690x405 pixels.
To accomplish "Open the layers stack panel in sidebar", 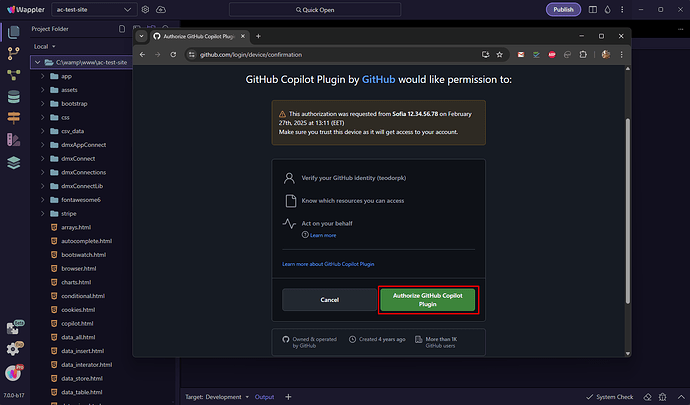I will 14,162.
